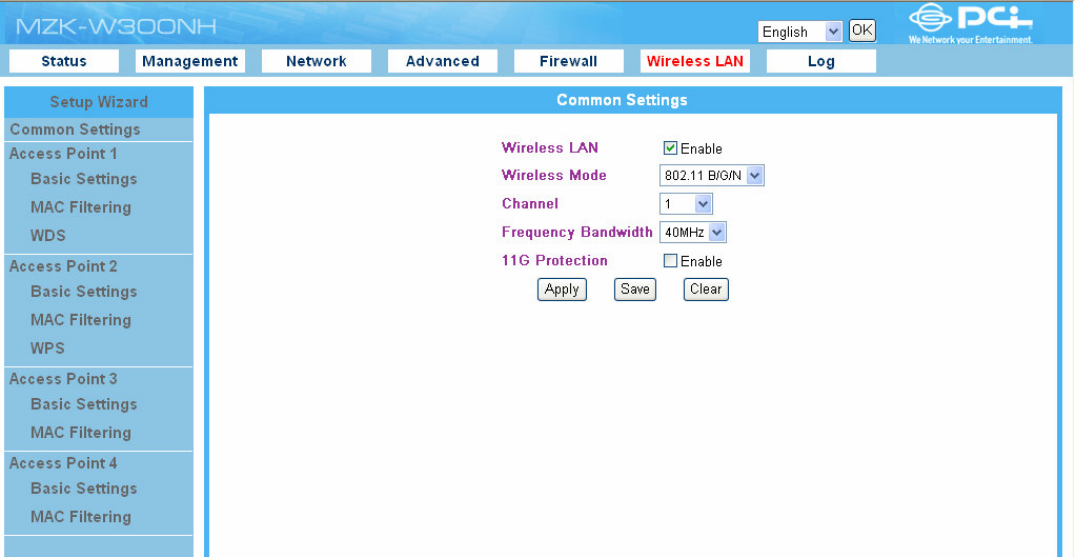Open the Status tab
The image size is (1075, 557).
pos(64,61)
